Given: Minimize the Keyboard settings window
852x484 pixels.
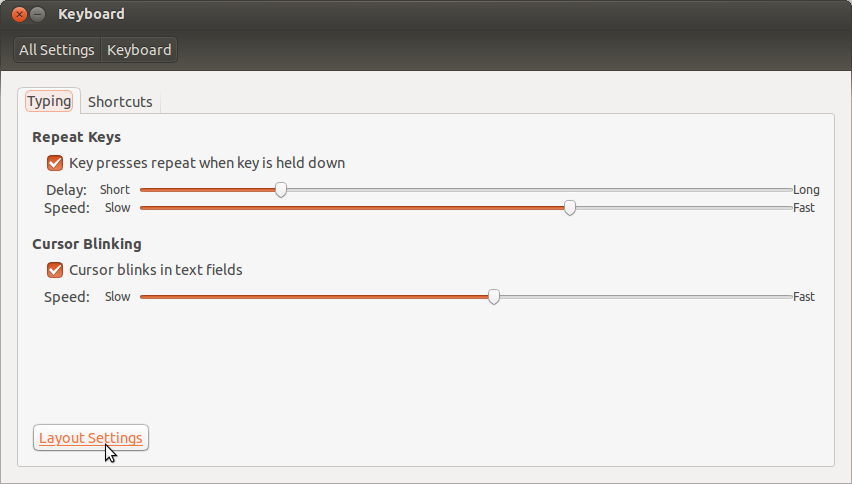Looking at the screenshot, I should (x=38, y=15).
